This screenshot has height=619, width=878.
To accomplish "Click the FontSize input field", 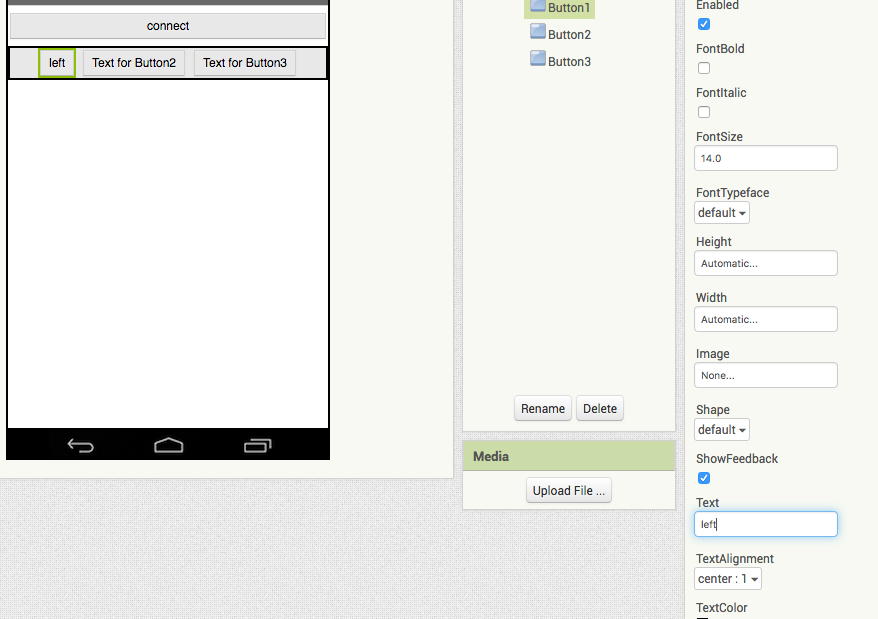I will [x=766, y=158].
